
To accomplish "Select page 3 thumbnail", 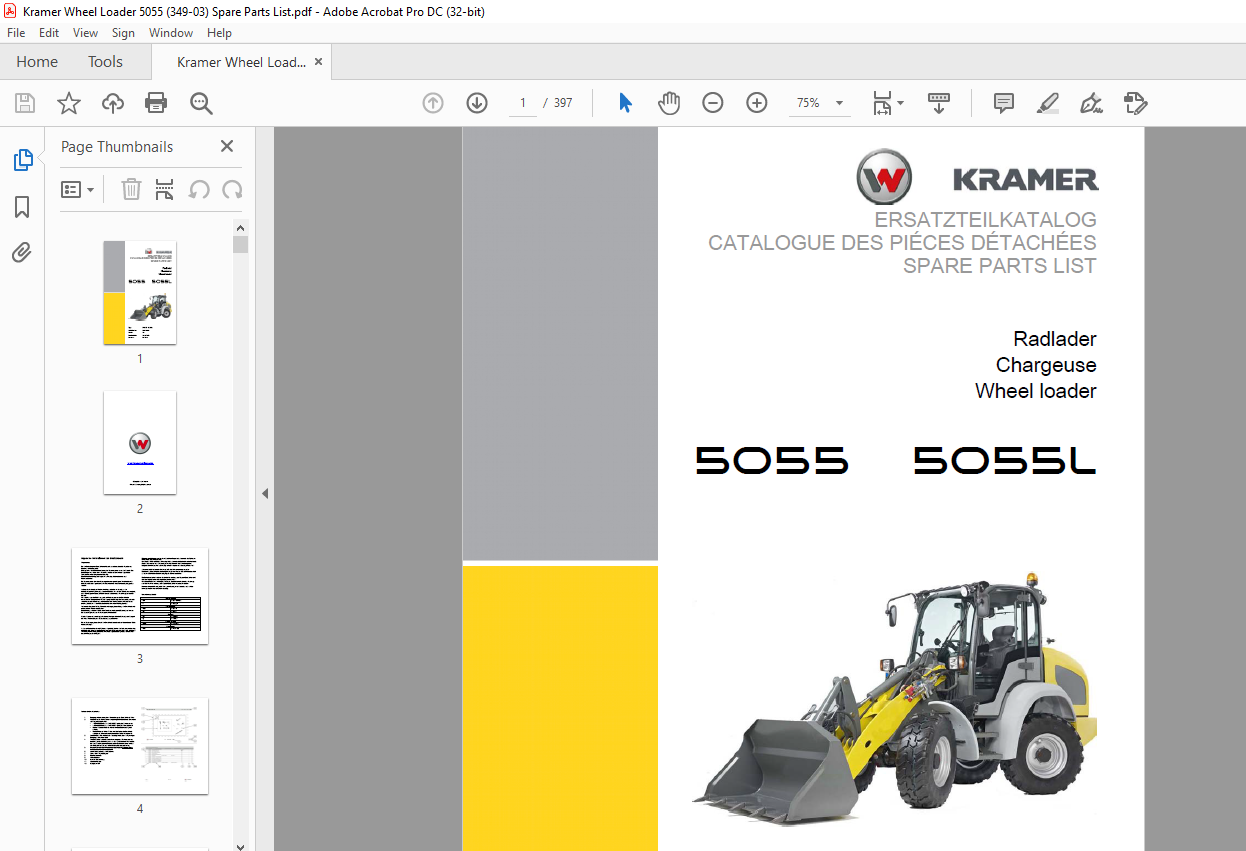I will pos(140,595).
